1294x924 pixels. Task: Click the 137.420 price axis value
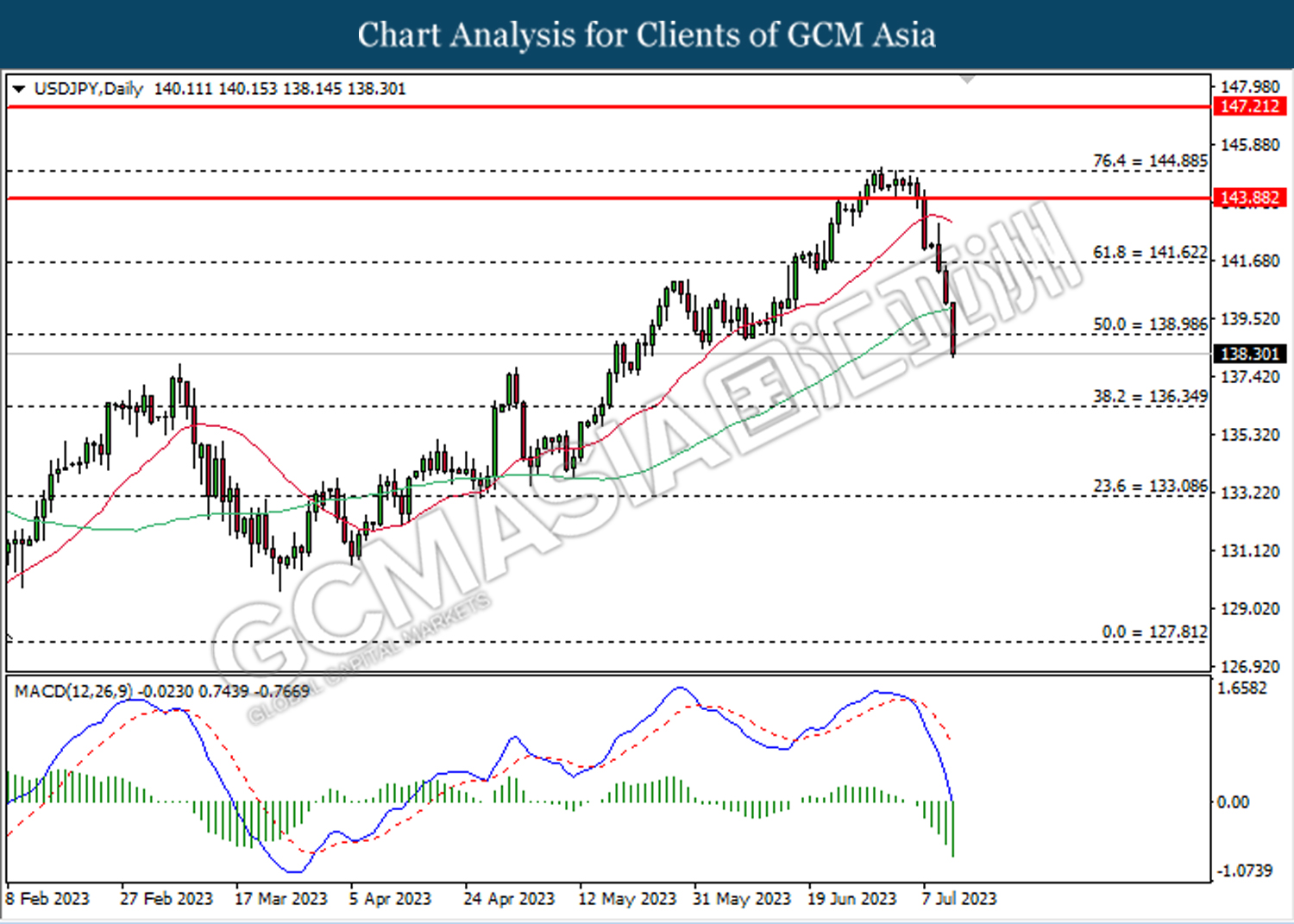(x=1250, y=376)
